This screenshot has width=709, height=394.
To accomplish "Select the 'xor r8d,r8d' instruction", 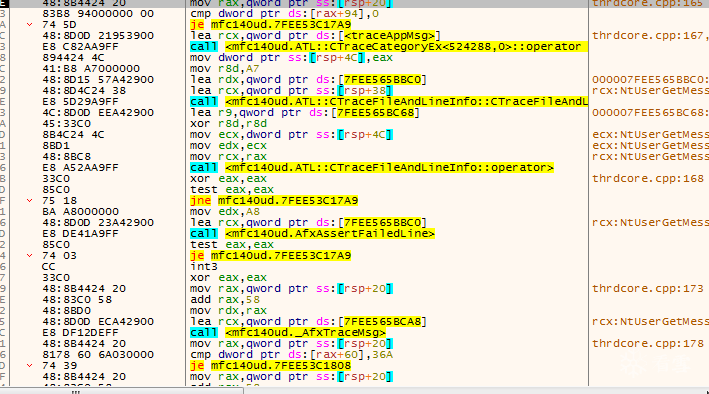I will 228,123.
